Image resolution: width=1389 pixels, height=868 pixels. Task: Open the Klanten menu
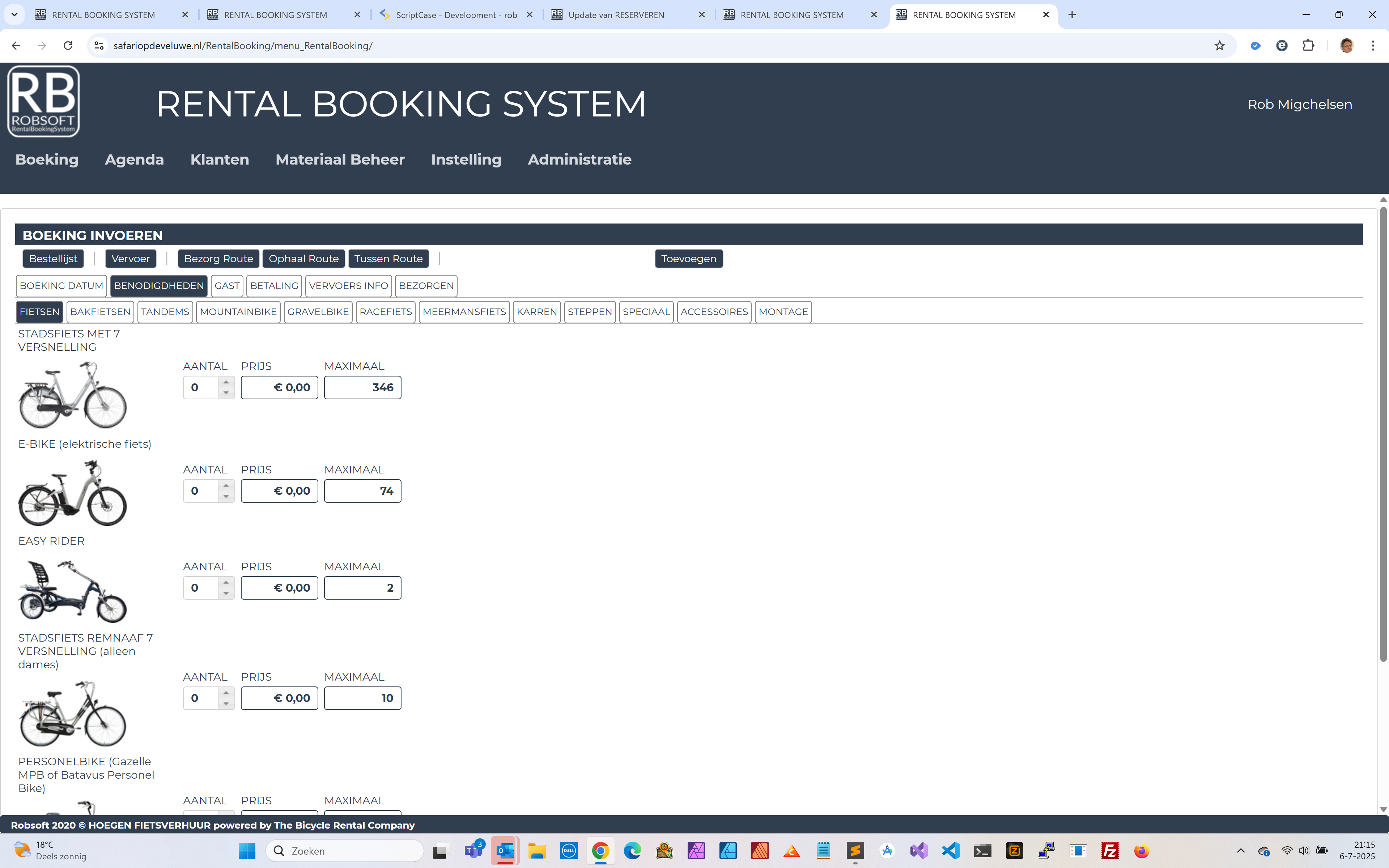tap(220, 159)
